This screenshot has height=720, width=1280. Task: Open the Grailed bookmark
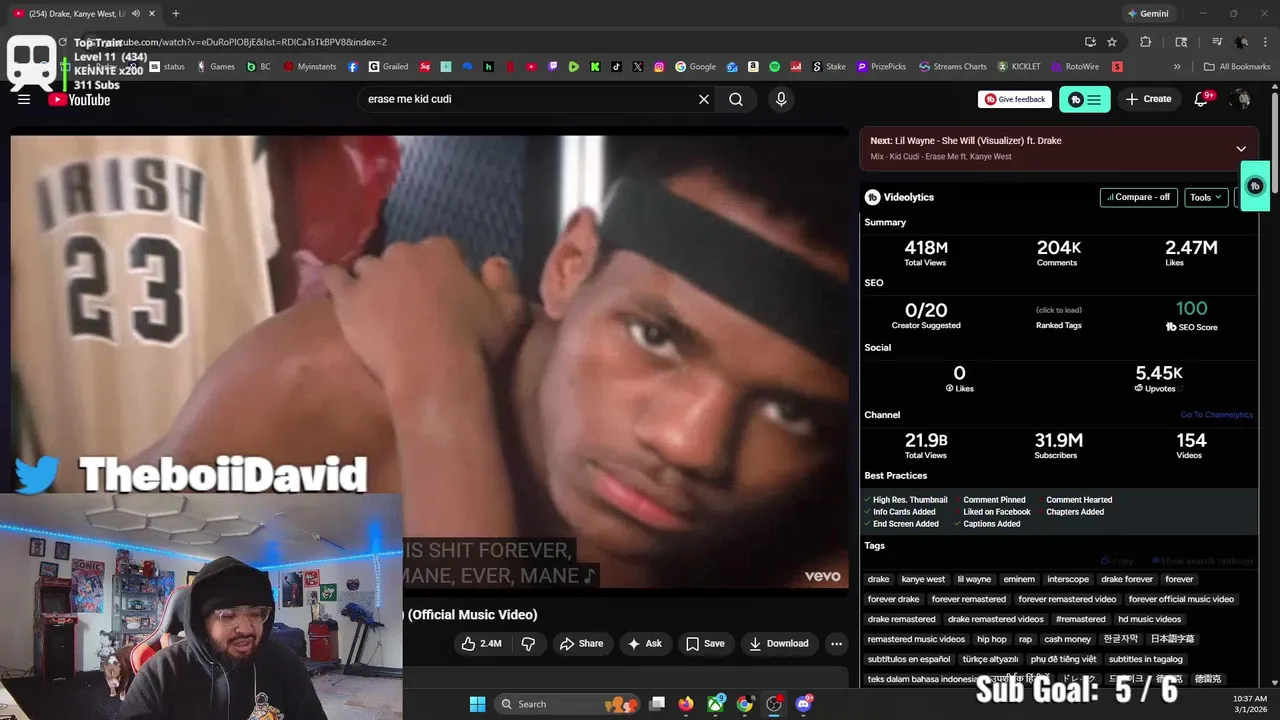click(x=388, y=67)
